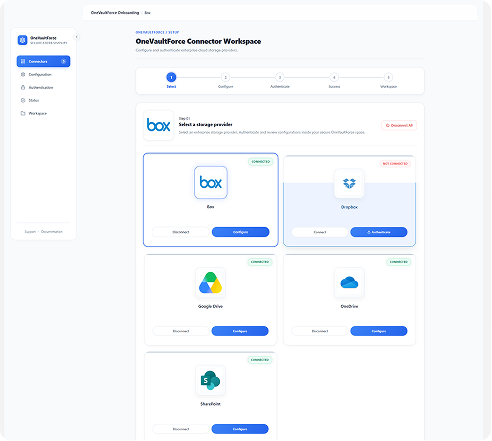Click the Dropbox logo icon
492x441 pixels.
pos(349,183)
